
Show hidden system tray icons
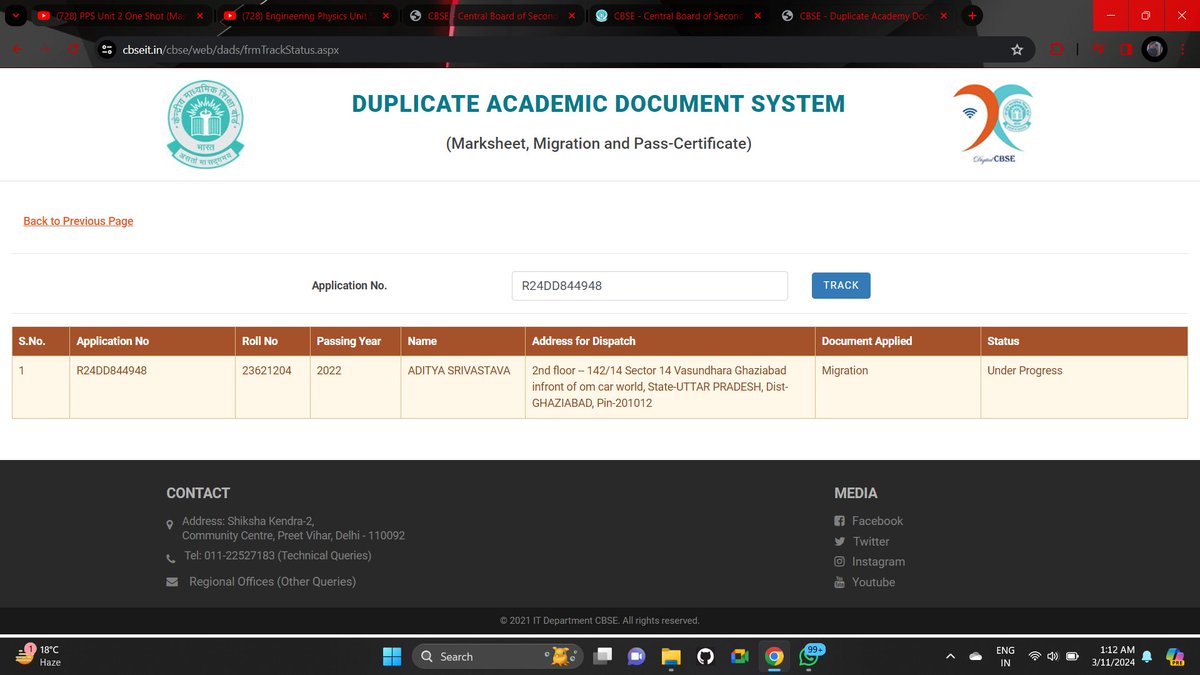(x=949, y=656)
